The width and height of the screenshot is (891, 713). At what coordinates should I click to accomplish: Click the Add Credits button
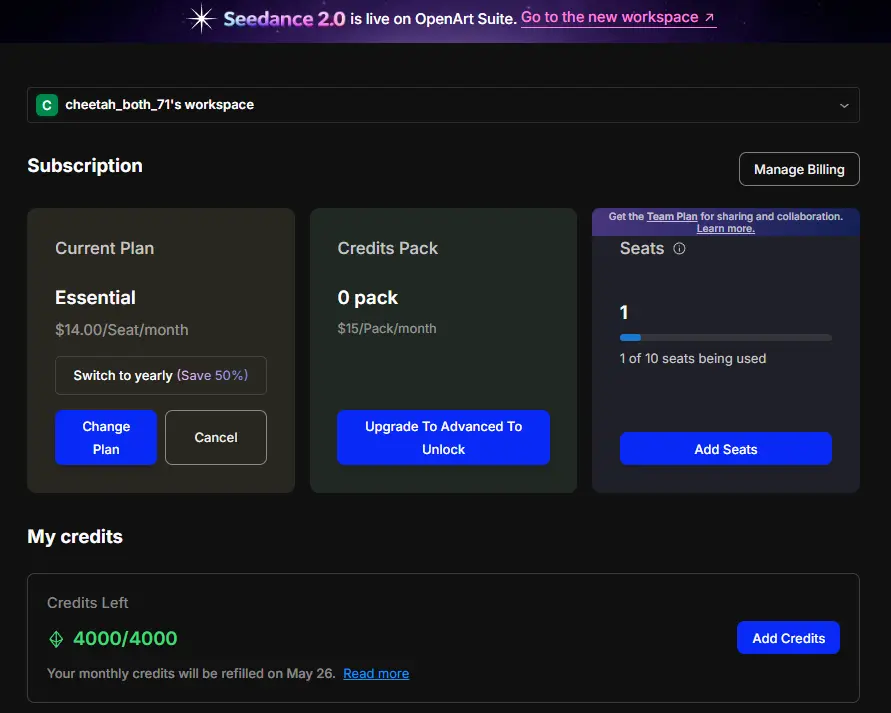788,638
